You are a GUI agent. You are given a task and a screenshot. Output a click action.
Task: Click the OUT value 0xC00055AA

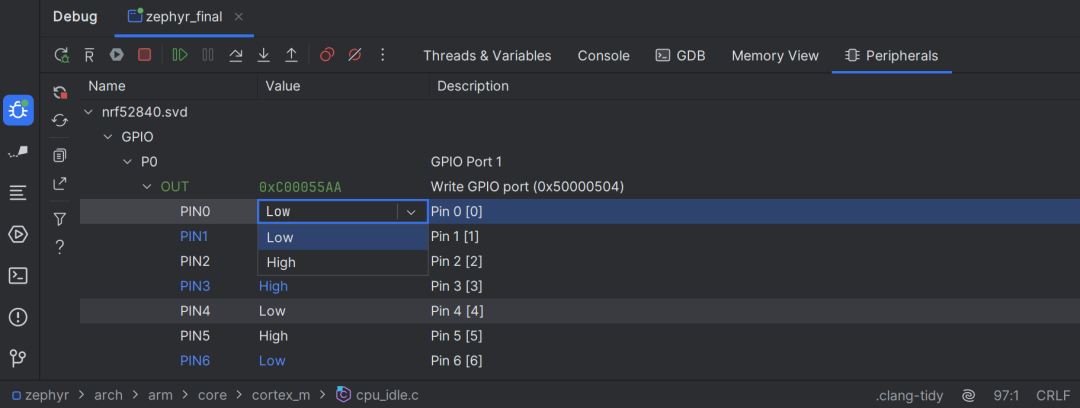(x=300, y=187)
